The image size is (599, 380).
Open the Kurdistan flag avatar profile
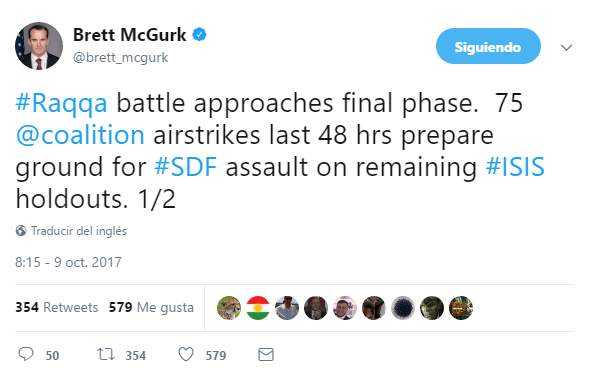pos(258,308)
